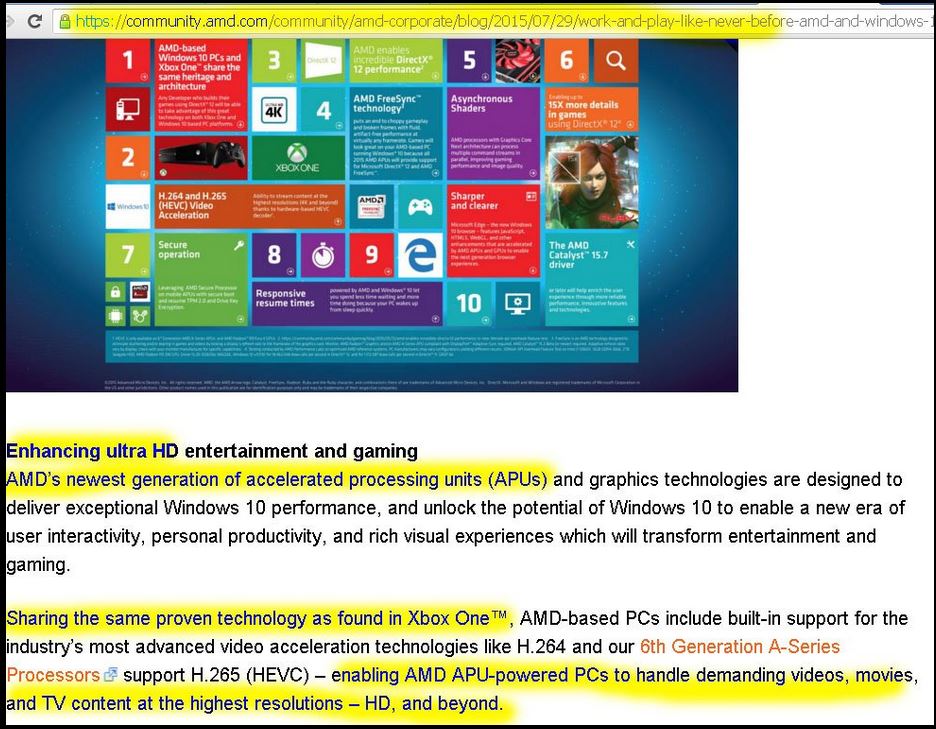Click the monitor icon beside number 10
The height and width of the screenshot is (729, 936).
[x=517, y=303]
